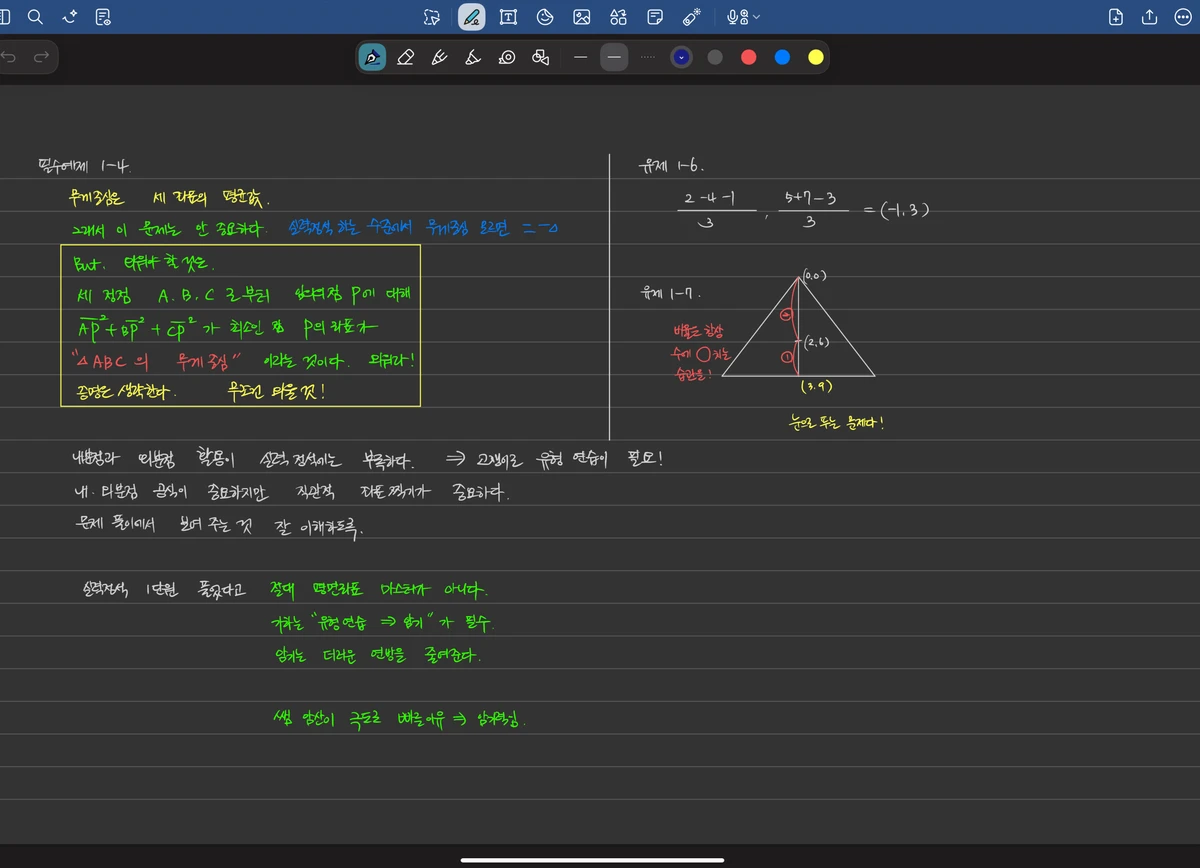This screenshot has height=868, width=1200.
Task: Select the brush pen tool
Action: [439, 57]
